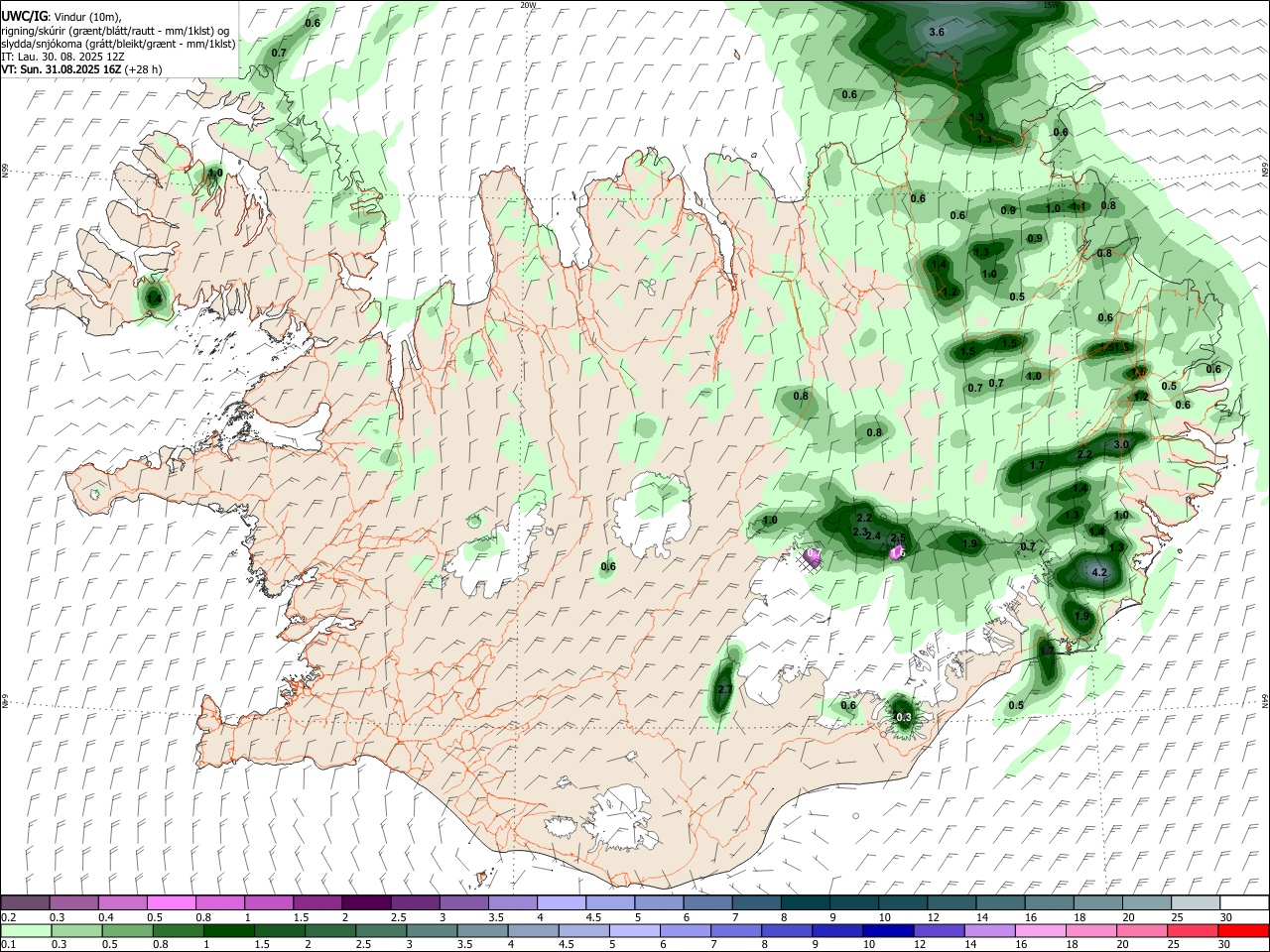Click the 2.7 precipitation value on the map

(724, 690)
